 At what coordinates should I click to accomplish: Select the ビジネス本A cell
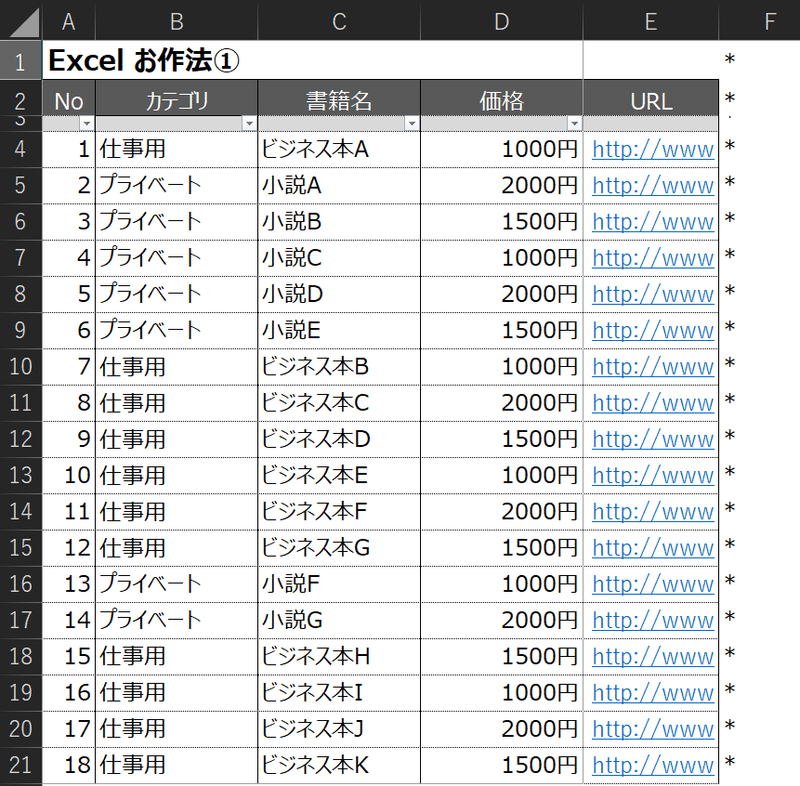coord(339,149)
